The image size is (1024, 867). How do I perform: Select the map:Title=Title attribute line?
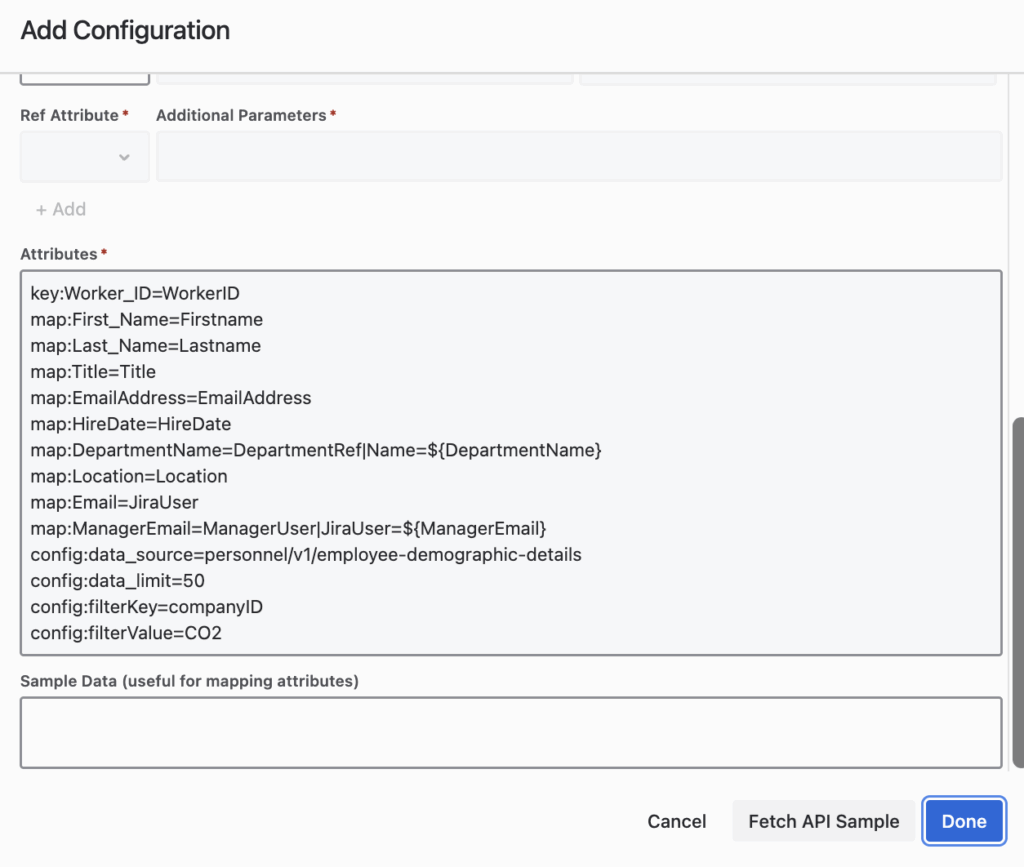93,372
